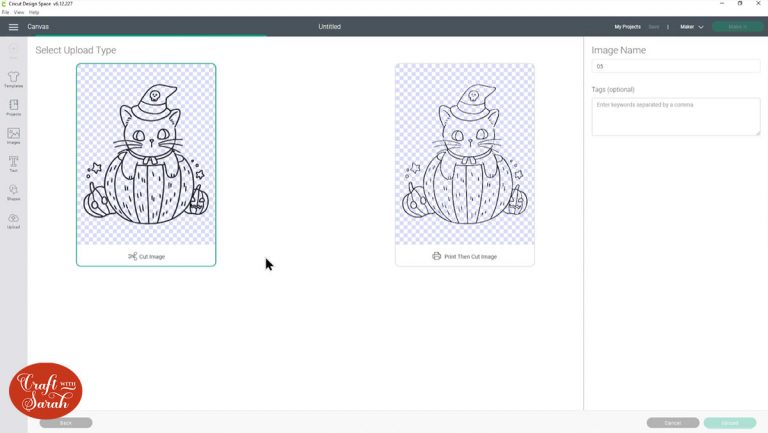This screenshot has width=768, height=433.
Task: Click the New icon at top of sidebar
Action: pyautogui.click(x=13, y=51)
